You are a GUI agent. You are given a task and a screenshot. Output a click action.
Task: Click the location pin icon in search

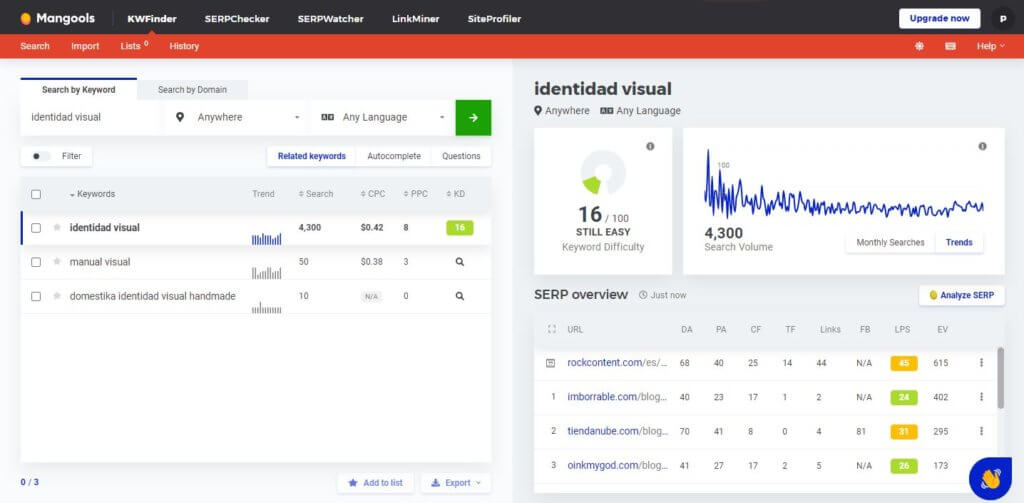pos(180,118)
